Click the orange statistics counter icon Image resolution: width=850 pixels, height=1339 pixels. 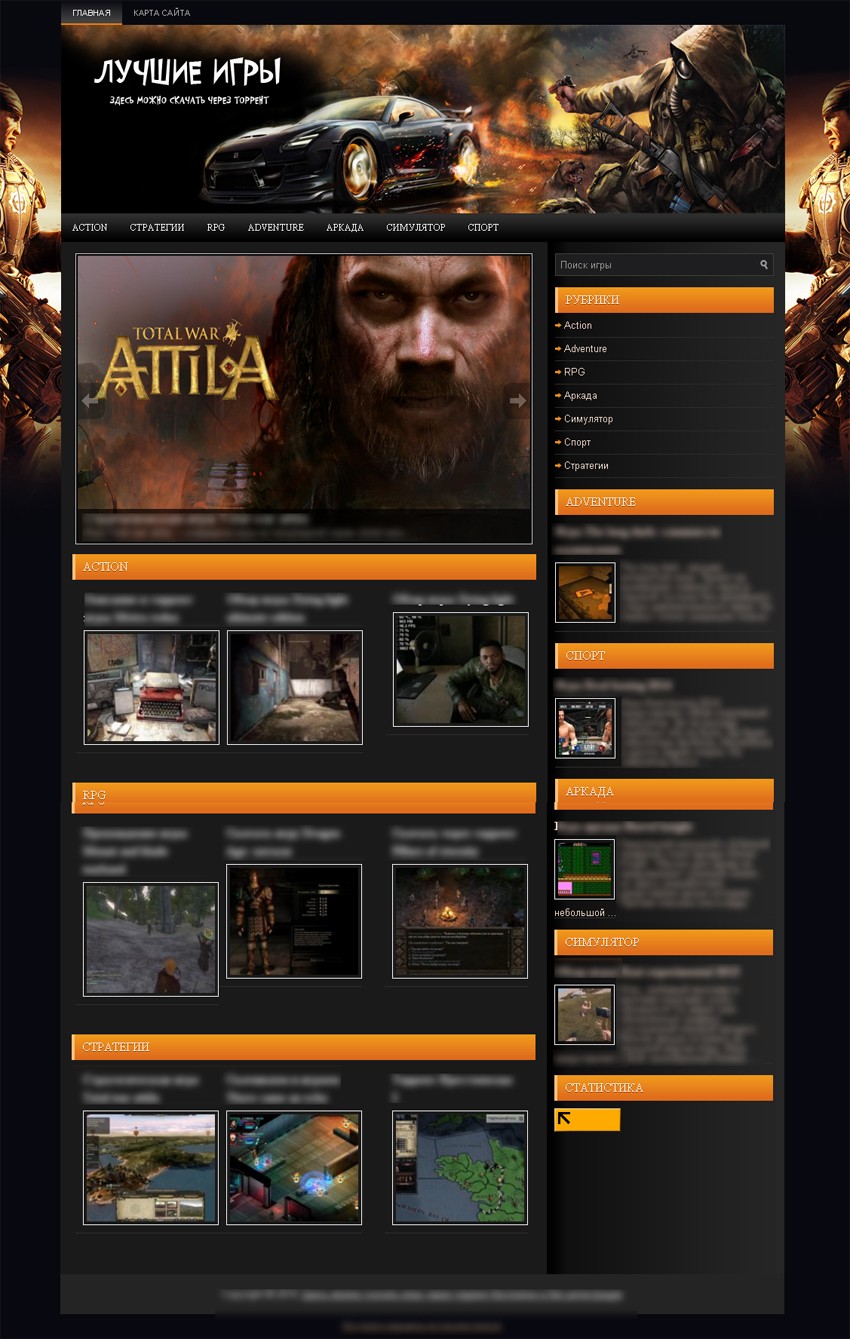pos(587,1119)
